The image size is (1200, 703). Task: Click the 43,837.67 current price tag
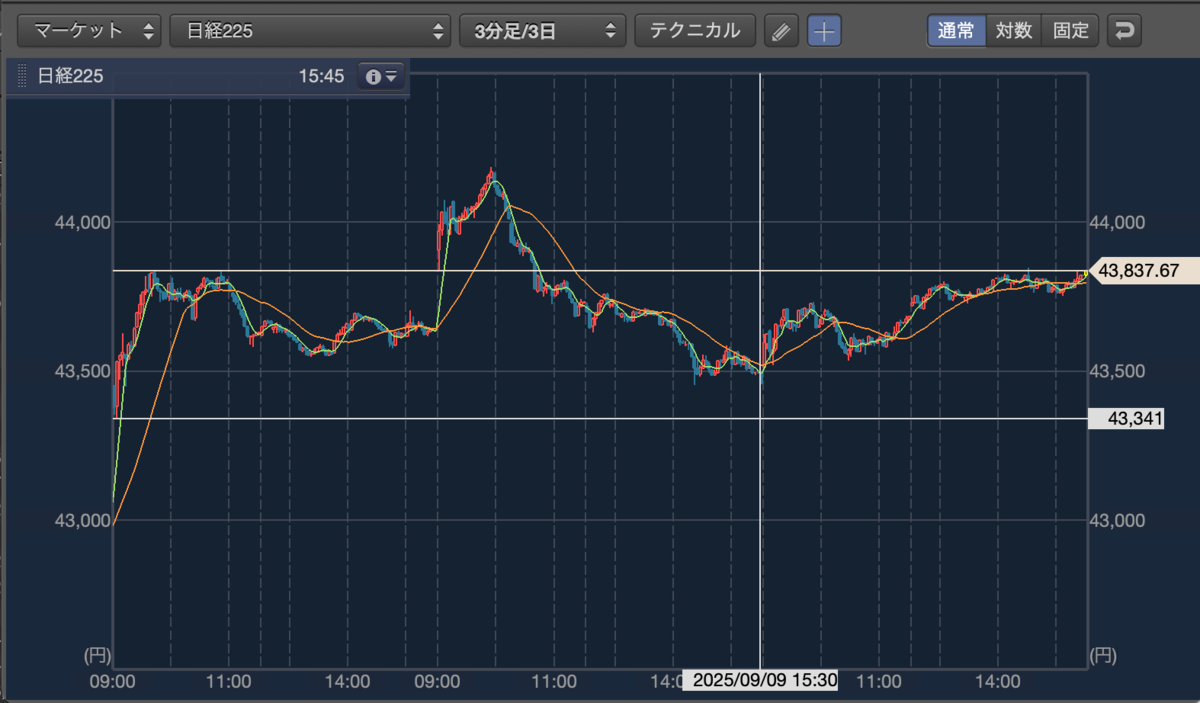pos(1138,270)
